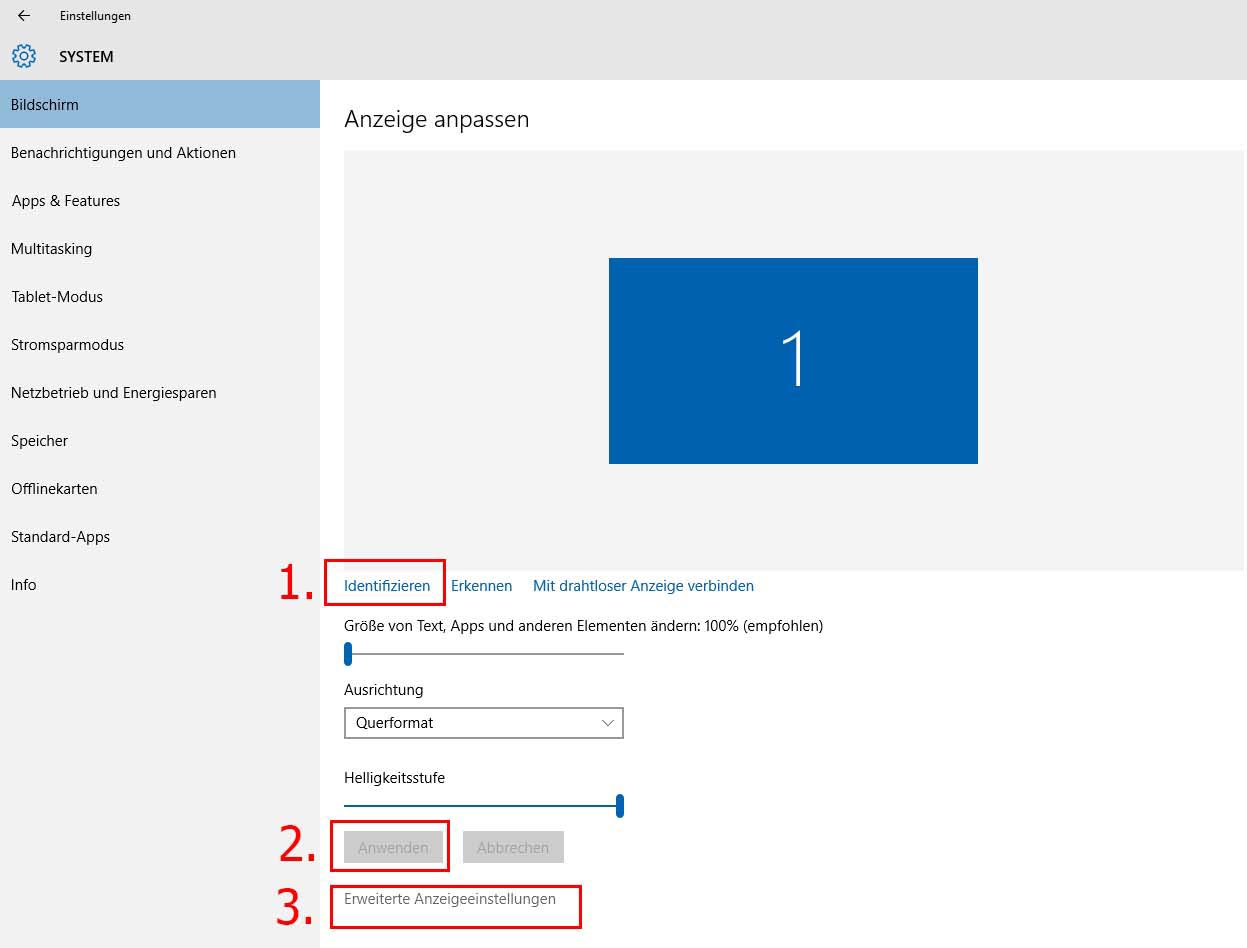The width and height of the screenshot is (1247, 948).
Task: Click the Abbrechen button
Action: pos(513,847)
